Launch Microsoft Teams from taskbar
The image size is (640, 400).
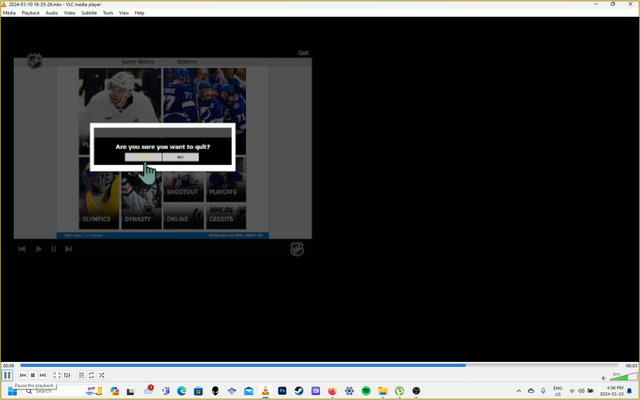pos(165,391)
